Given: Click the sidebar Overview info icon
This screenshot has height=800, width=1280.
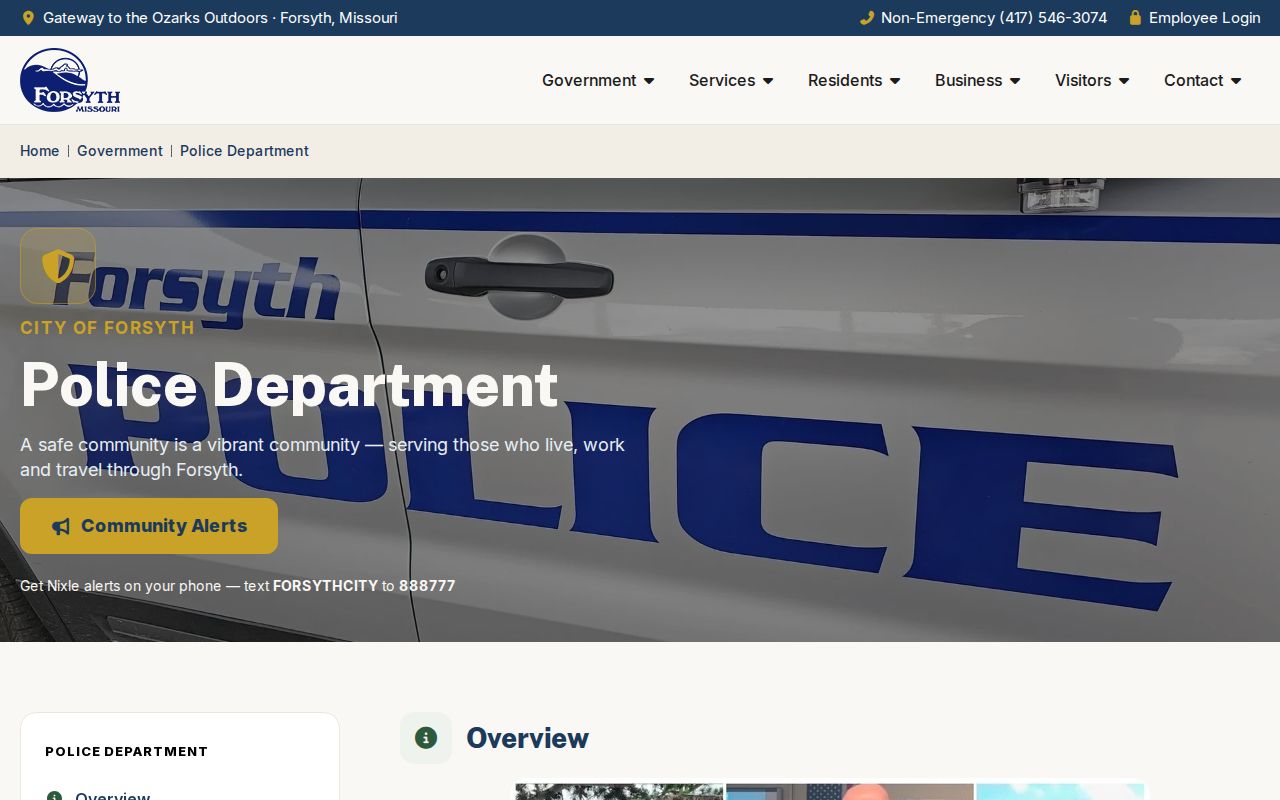Looking at the screenshot, I should click(x=54, y=797).
